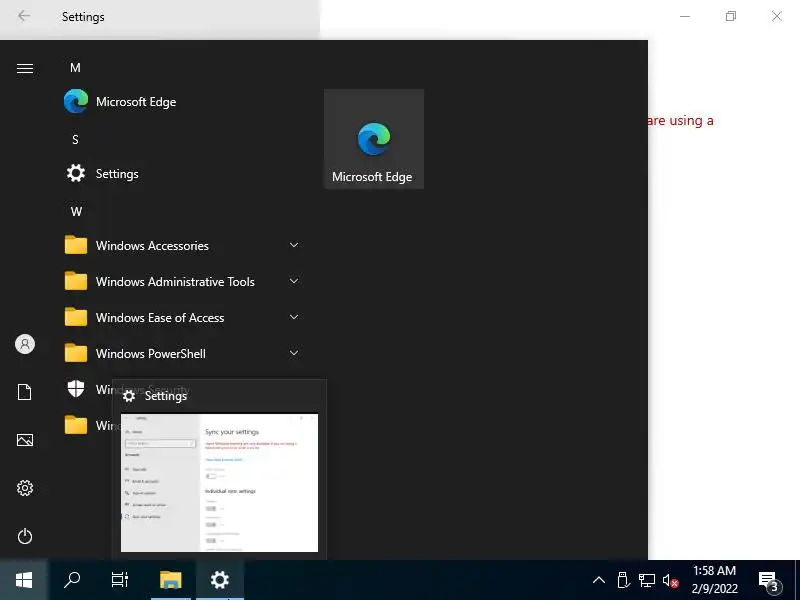Click Settings gear on the taskbar
800x600 pixels.
(x=220, y=580)
